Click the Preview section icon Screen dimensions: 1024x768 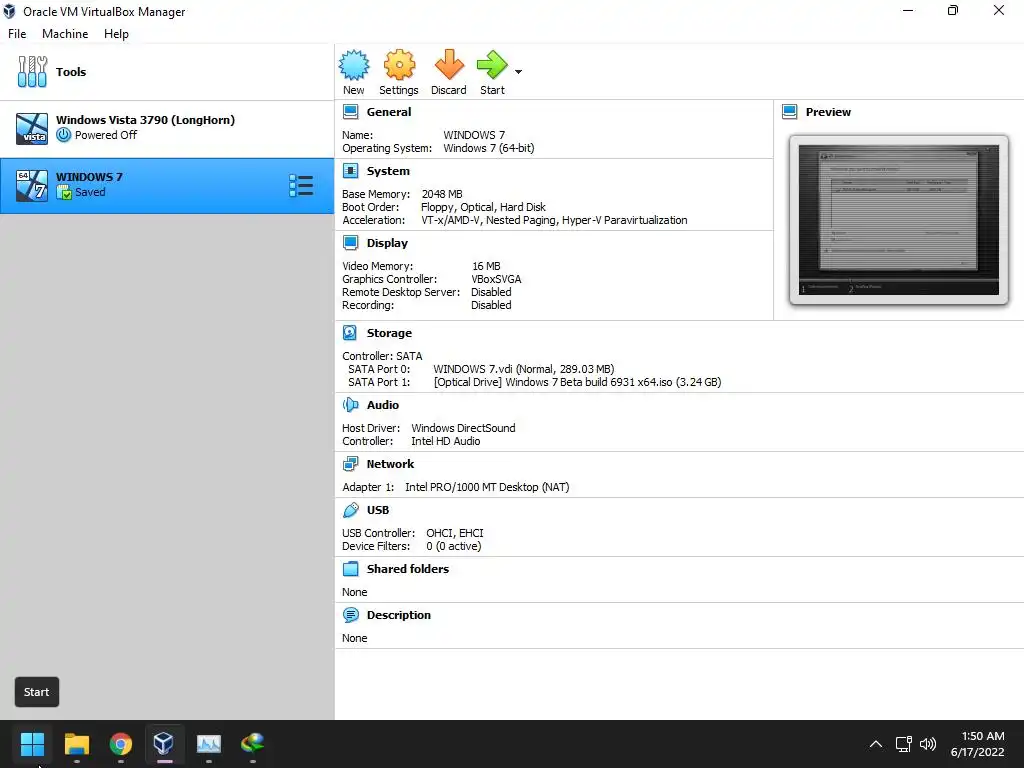coord(790,112)
